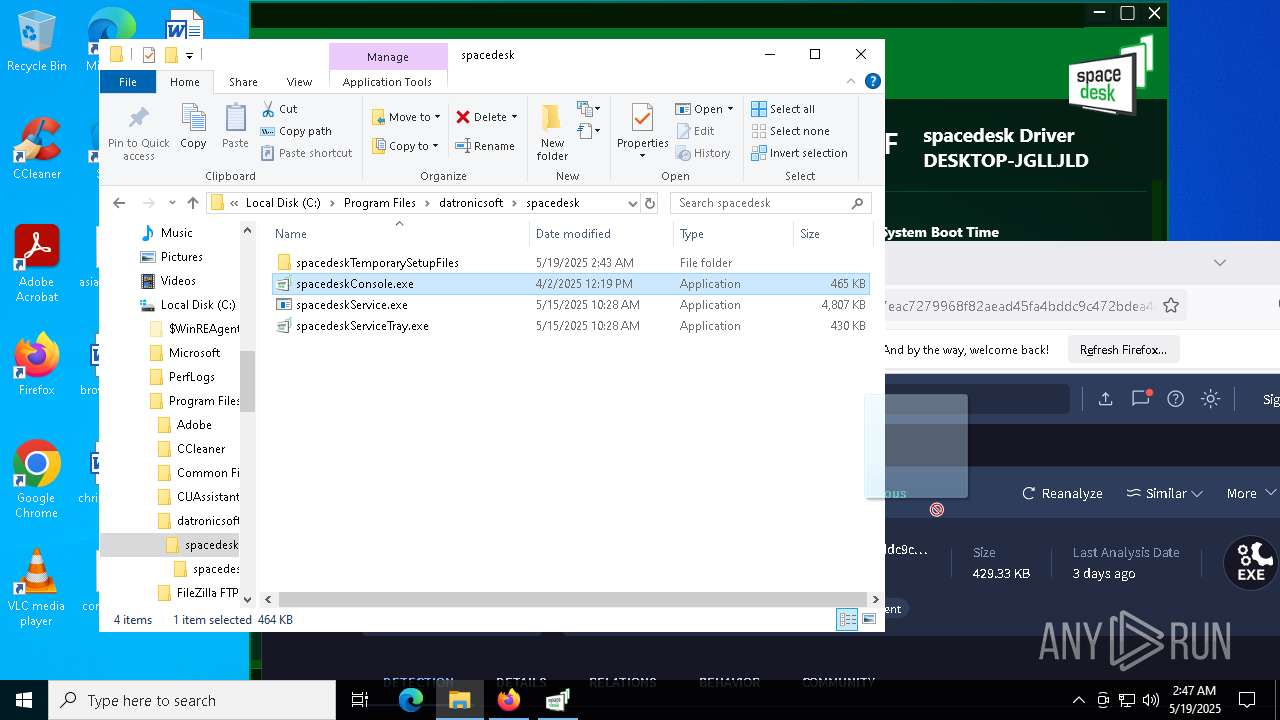1280x720 pixels.
Task: Switch to the Share ribbon tab
Action: (x=243, y=82)
